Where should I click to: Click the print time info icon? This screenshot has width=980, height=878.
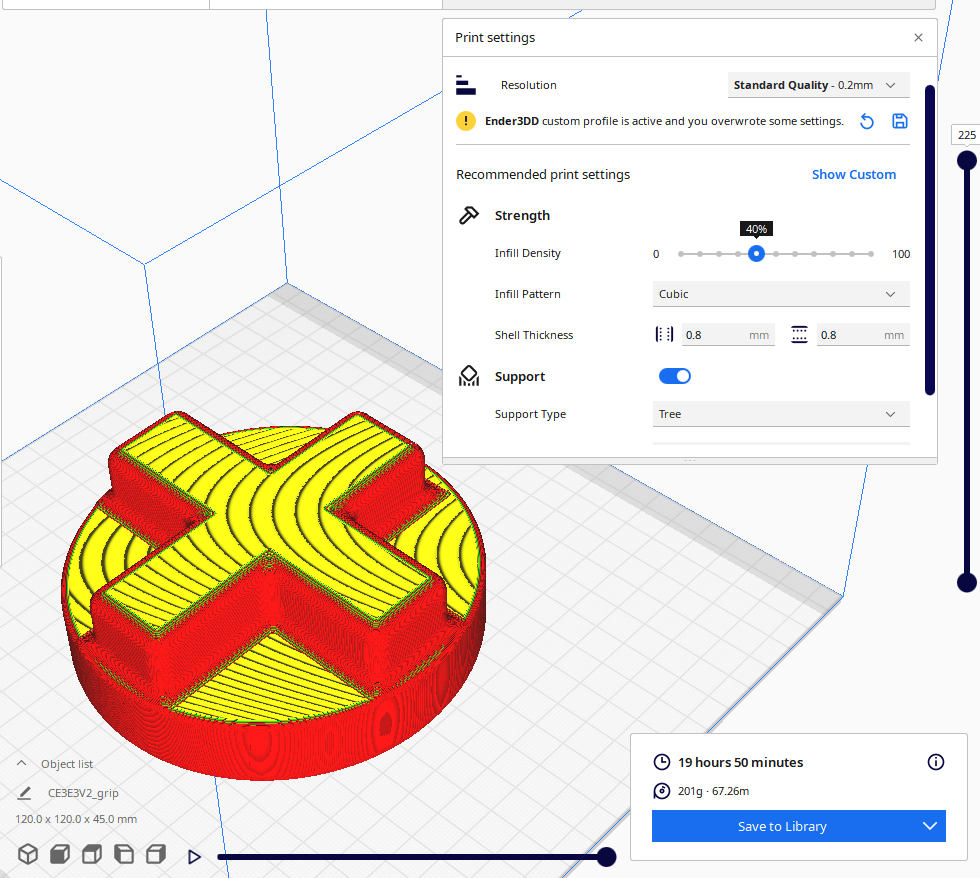point(935,762)
